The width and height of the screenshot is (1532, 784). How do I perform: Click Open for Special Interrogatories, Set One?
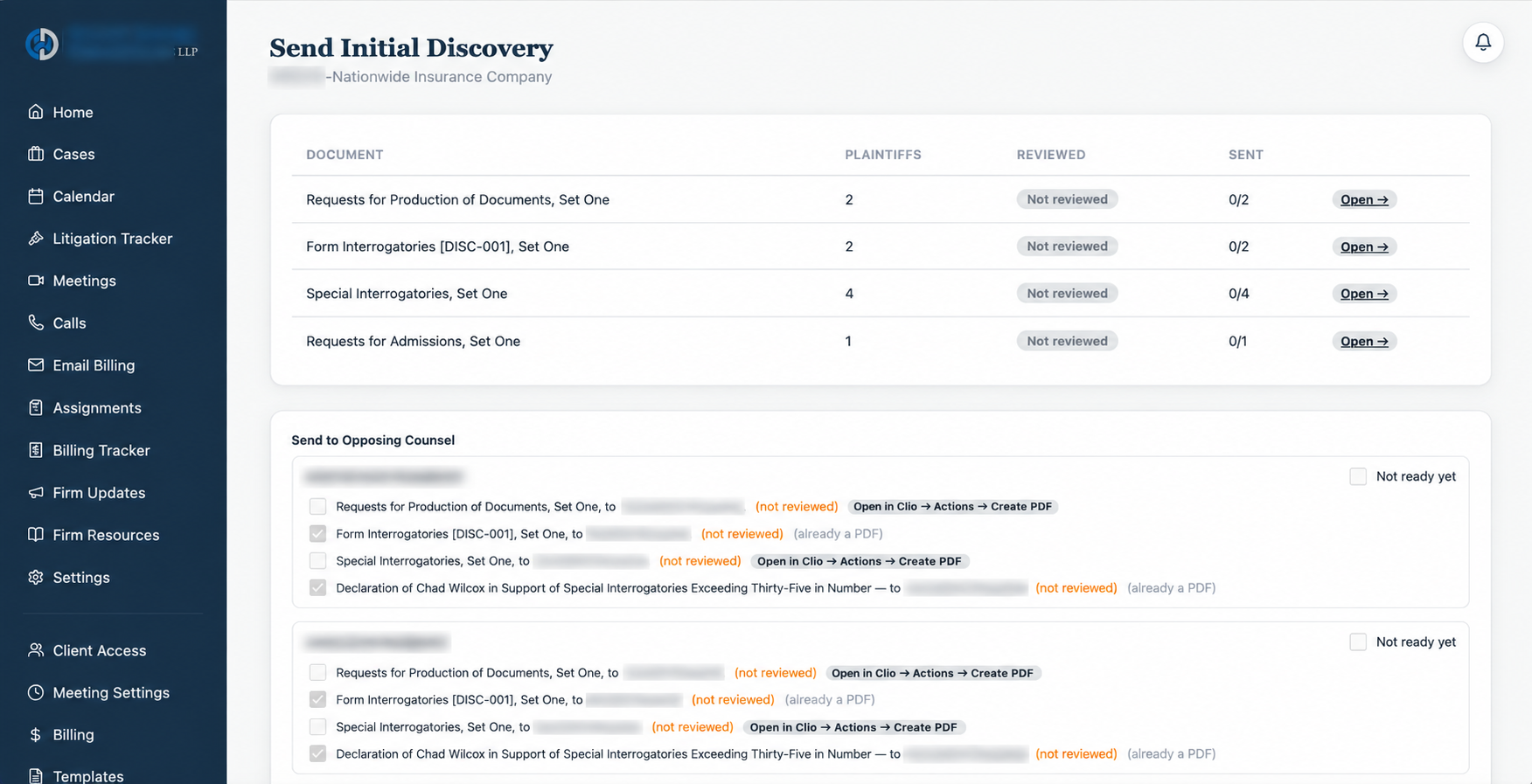[1364, 294]
